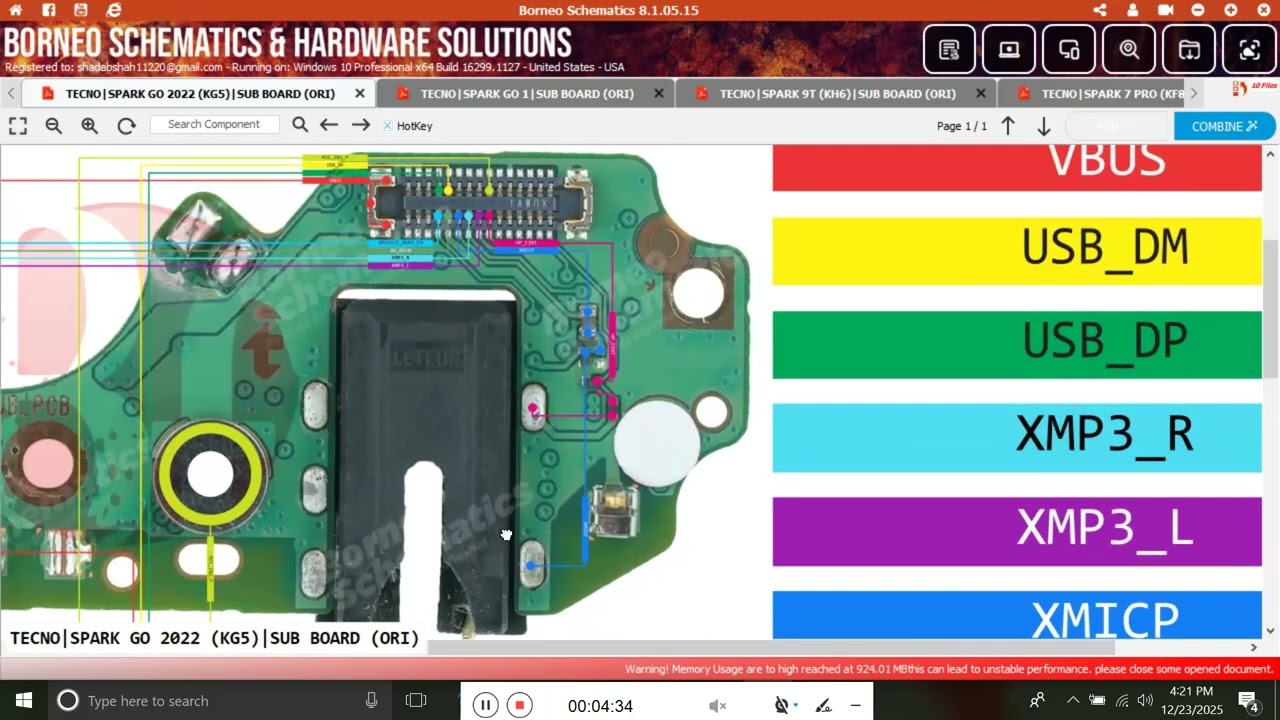The image size is (1280, 720).
Task: Open volume control in tray
Action: click(x=1145, y=700)
